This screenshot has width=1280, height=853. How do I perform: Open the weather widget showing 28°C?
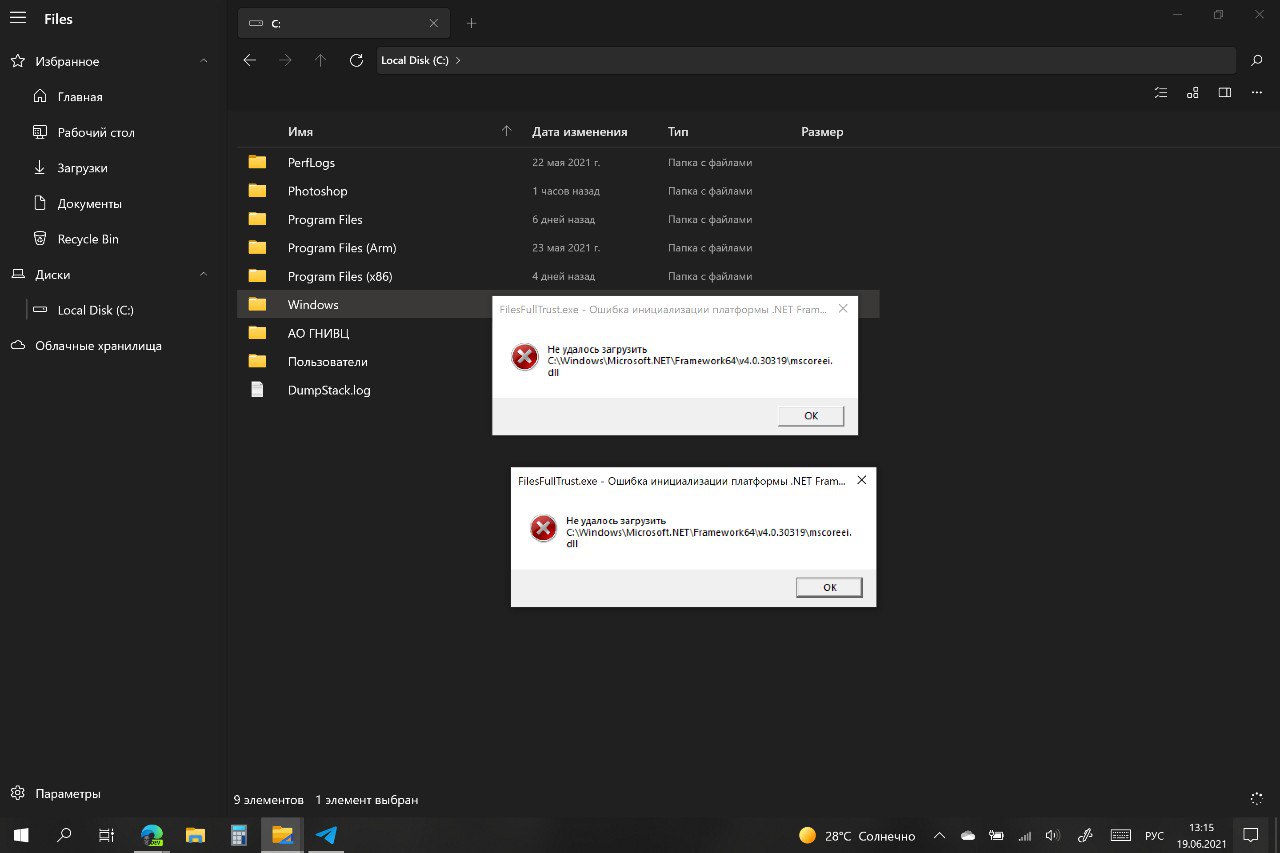[x=857, y=836]
